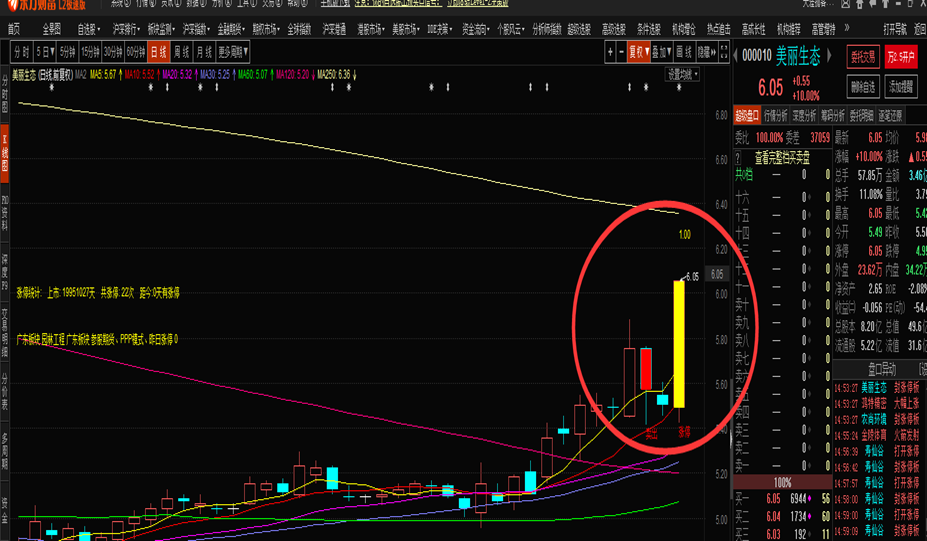The height and width of the screenshot is (541, 927).
Task: Open left sidebar 分时图 tab
Action: coord(4,93)
